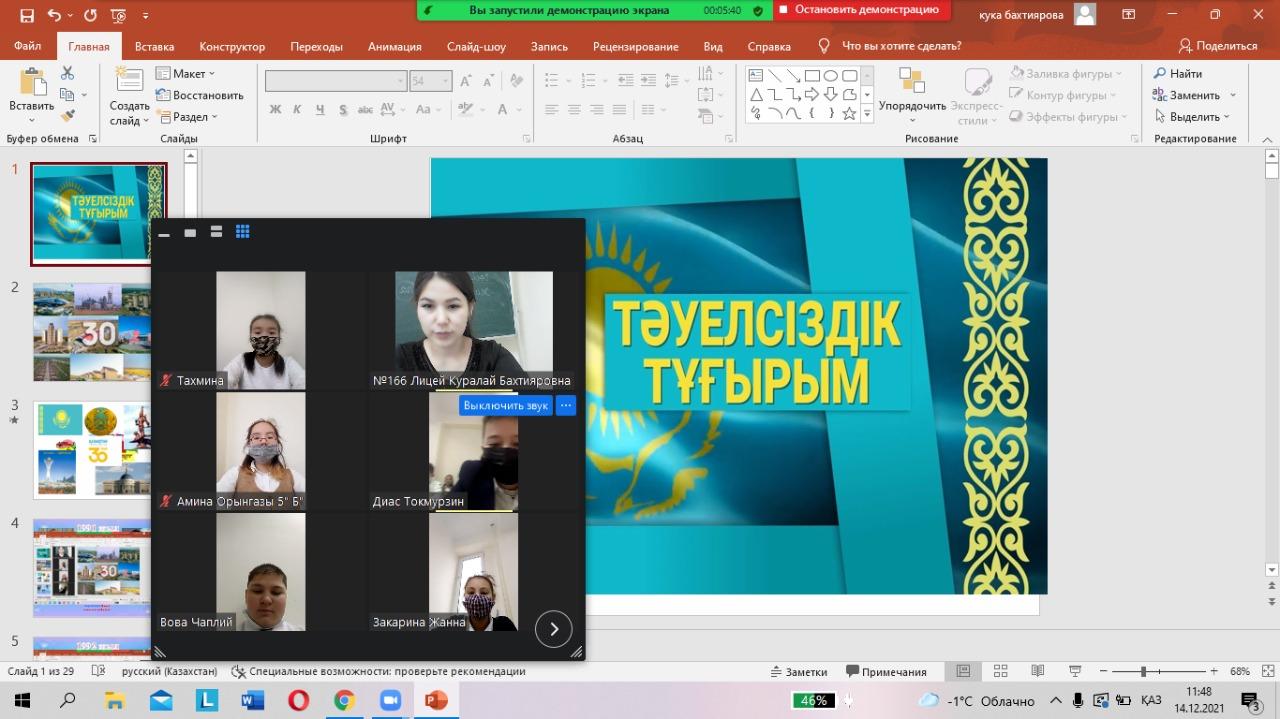Open the Вставка ribbon tab
This screenshot has height=719, width=1280.
coord(154,46)
